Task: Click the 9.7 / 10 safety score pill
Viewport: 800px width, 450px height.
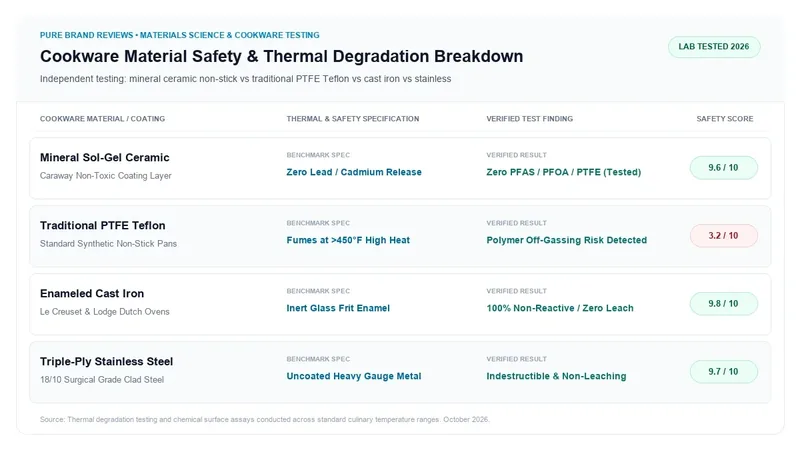Action: [x=723, y=371]
